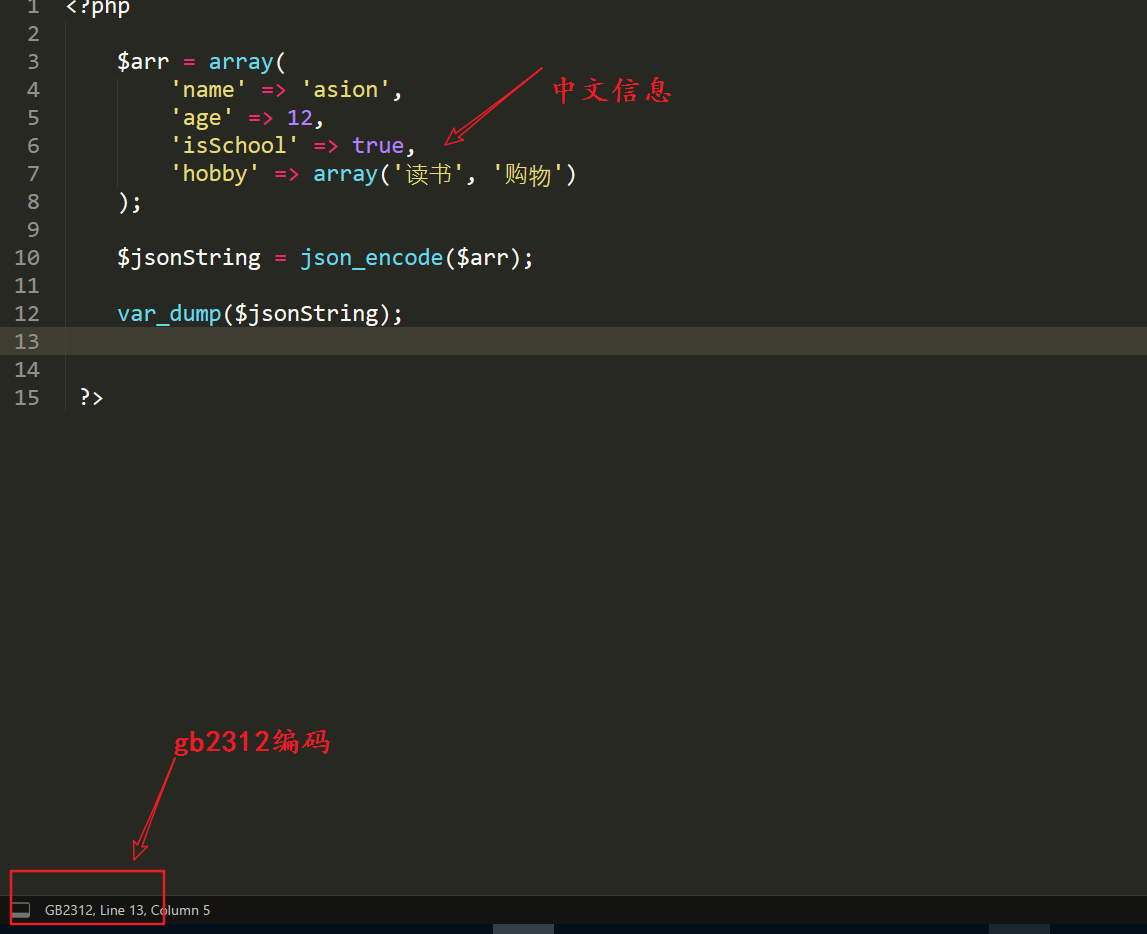1147x934 pixels.
Task: Click the true boolean value
Action: click(377, 145)
